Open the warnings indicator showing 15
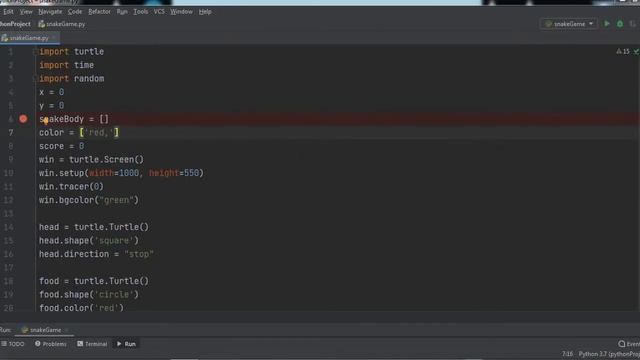The image size is (640, 360). [623, 51]
